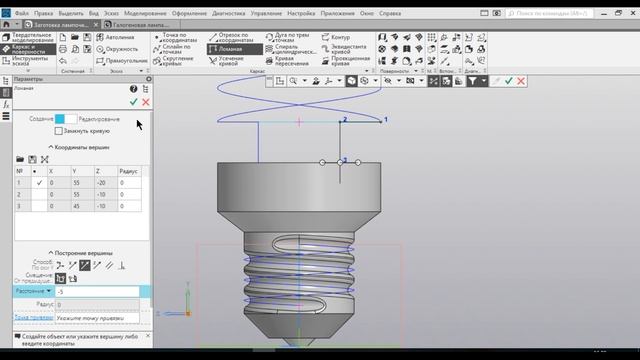This screenshot has width=640, height=360.
Task: Enable Замкнуть кривую checkbox
Action: pyautogui.click(x=58, y=131)
